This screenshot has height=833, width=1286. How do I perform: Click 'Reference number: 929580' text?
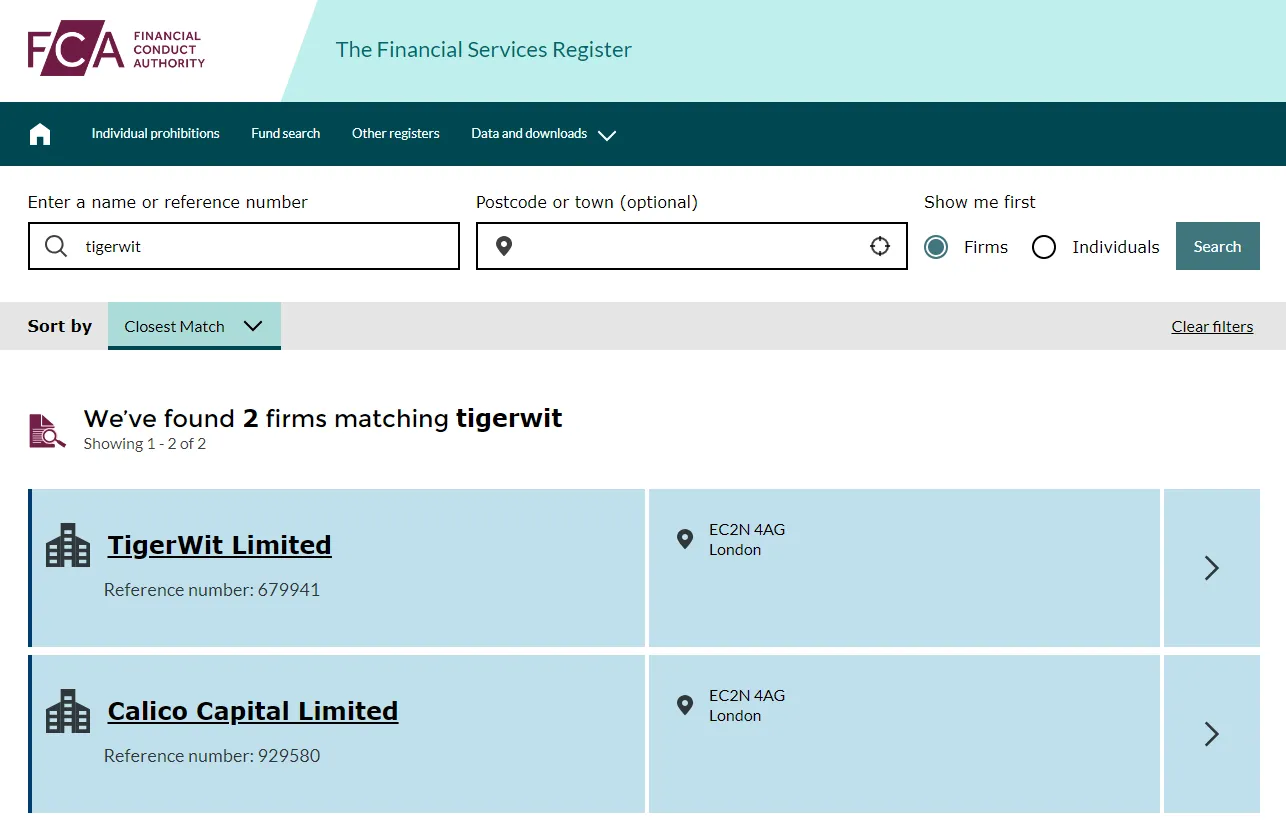point(212,756)
